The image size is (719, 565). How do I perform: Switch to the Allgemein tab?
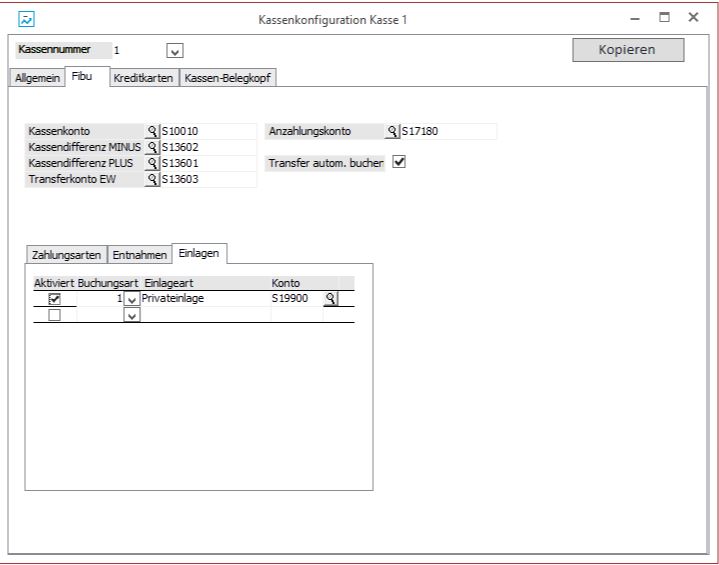tap(37, 77)
